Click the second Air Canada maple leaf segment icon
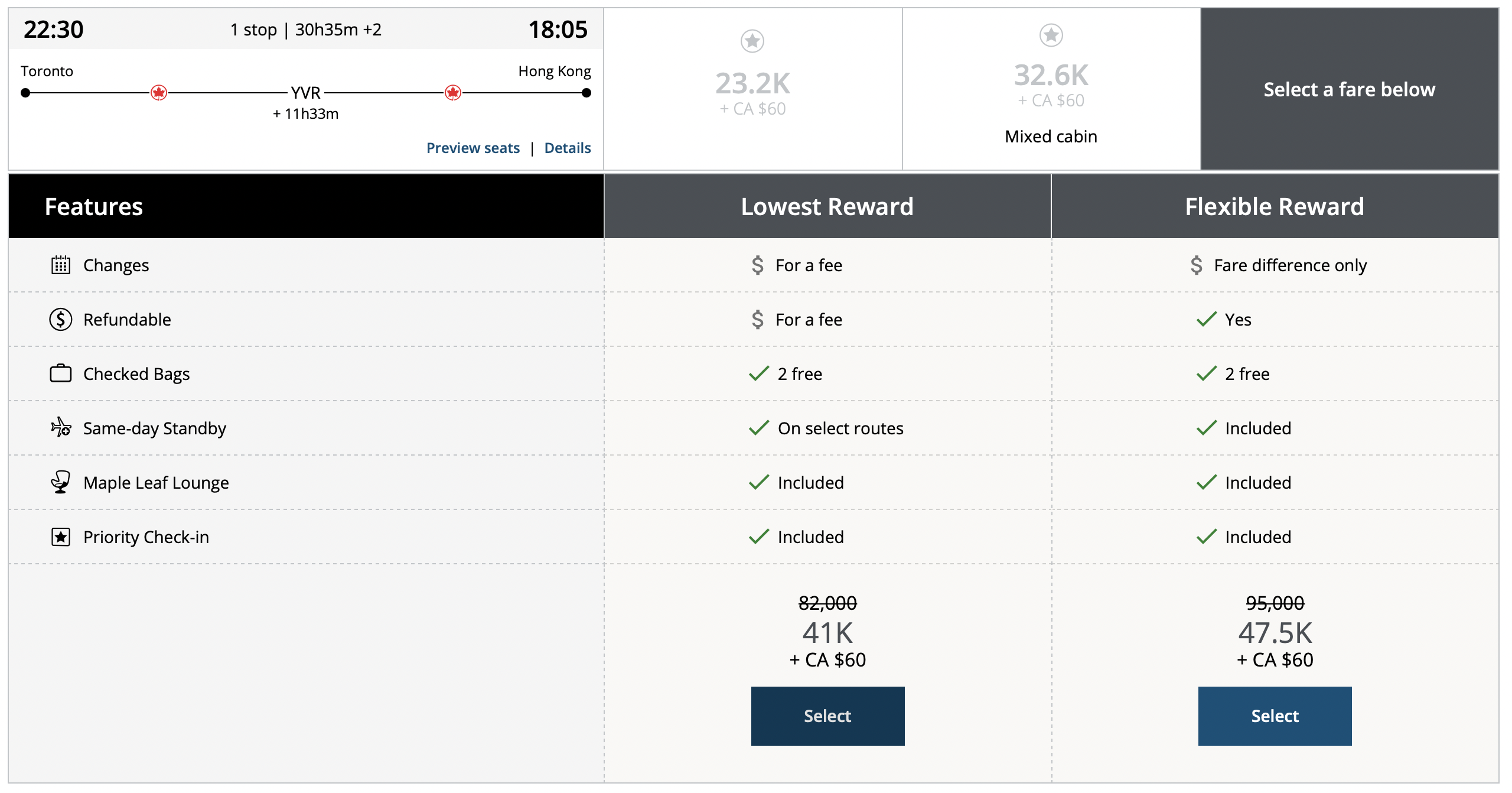Screen dimensions: 1512x793 pyautogui.click(x=453, y=93)
